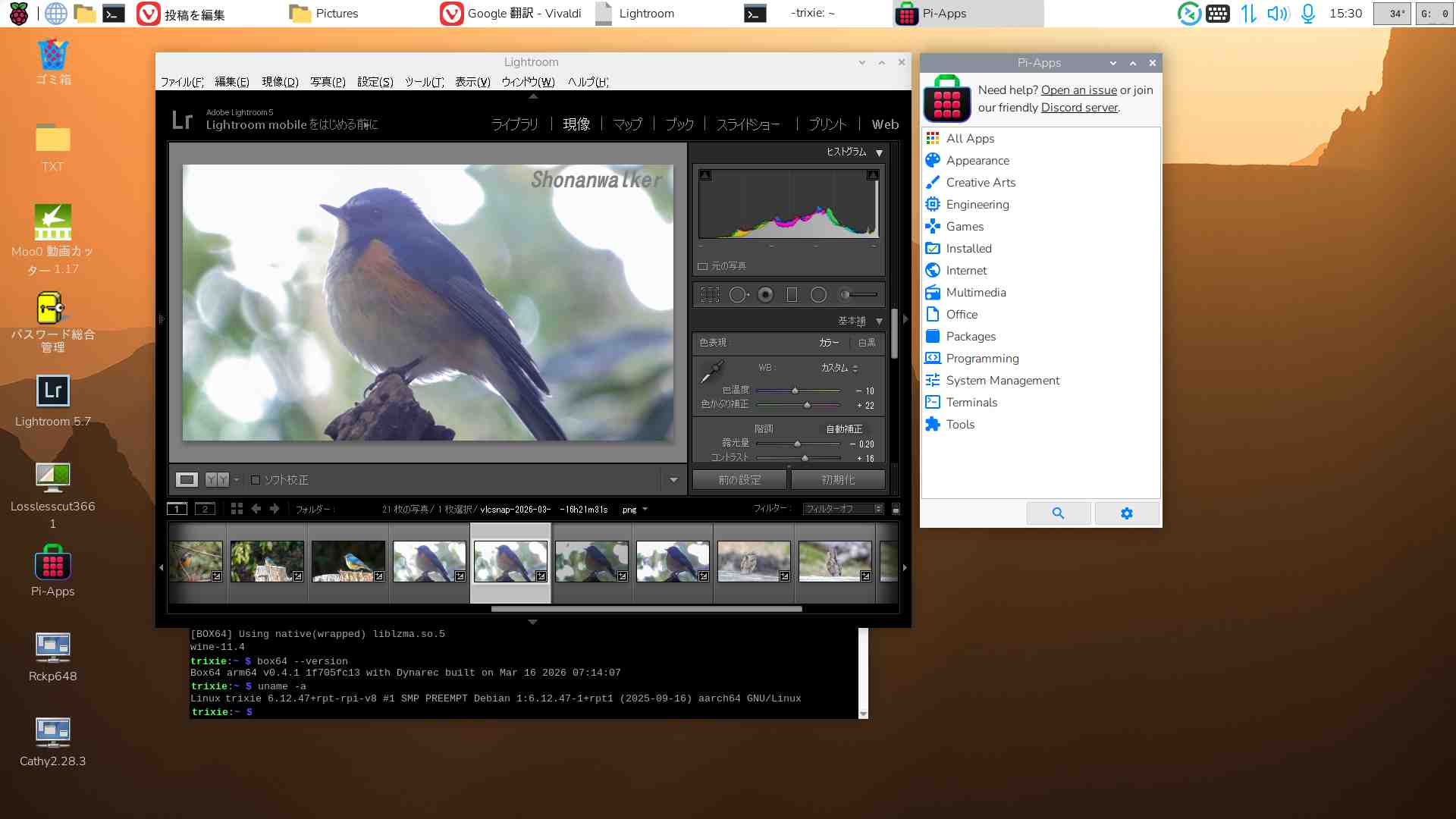Open the Discord server link
The image size is (1456, 819).
[x=1079, y=108]
